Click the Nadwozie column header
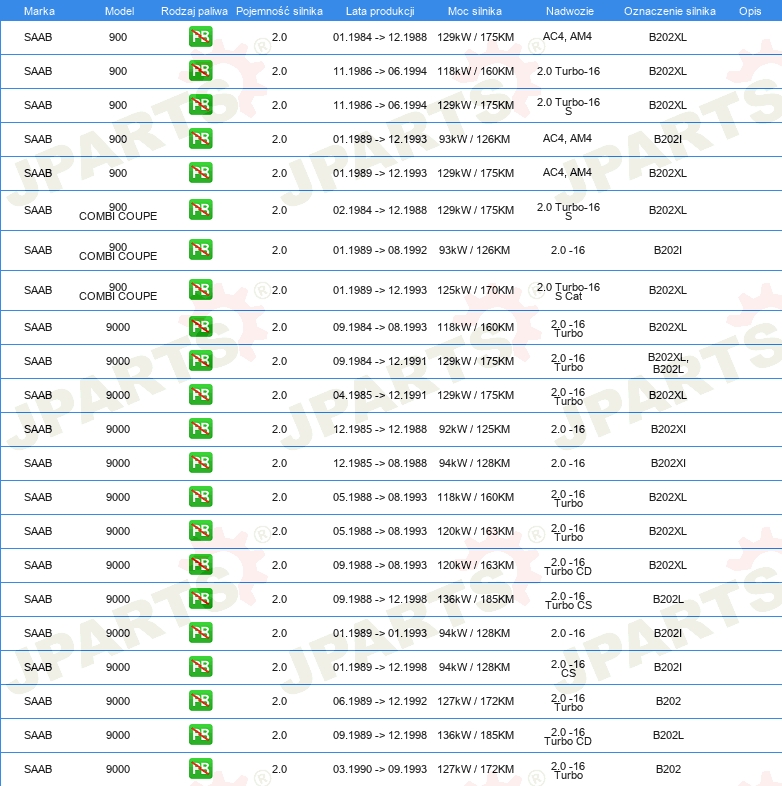The width and height of the screenshot is (782, 786). (569, 11)
